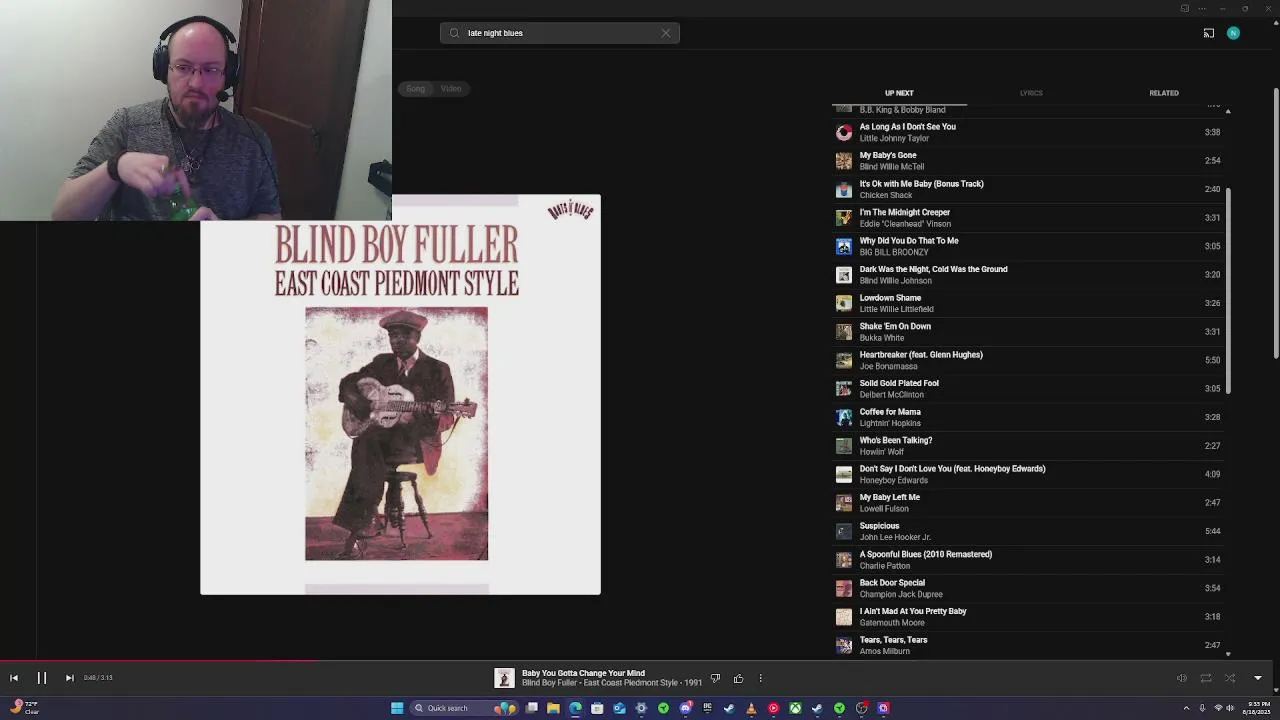Image resolution: width=1280 pixels, height=720 pixels.
Task: Open Discord from taskbar
Action: [x=685, y=708]
